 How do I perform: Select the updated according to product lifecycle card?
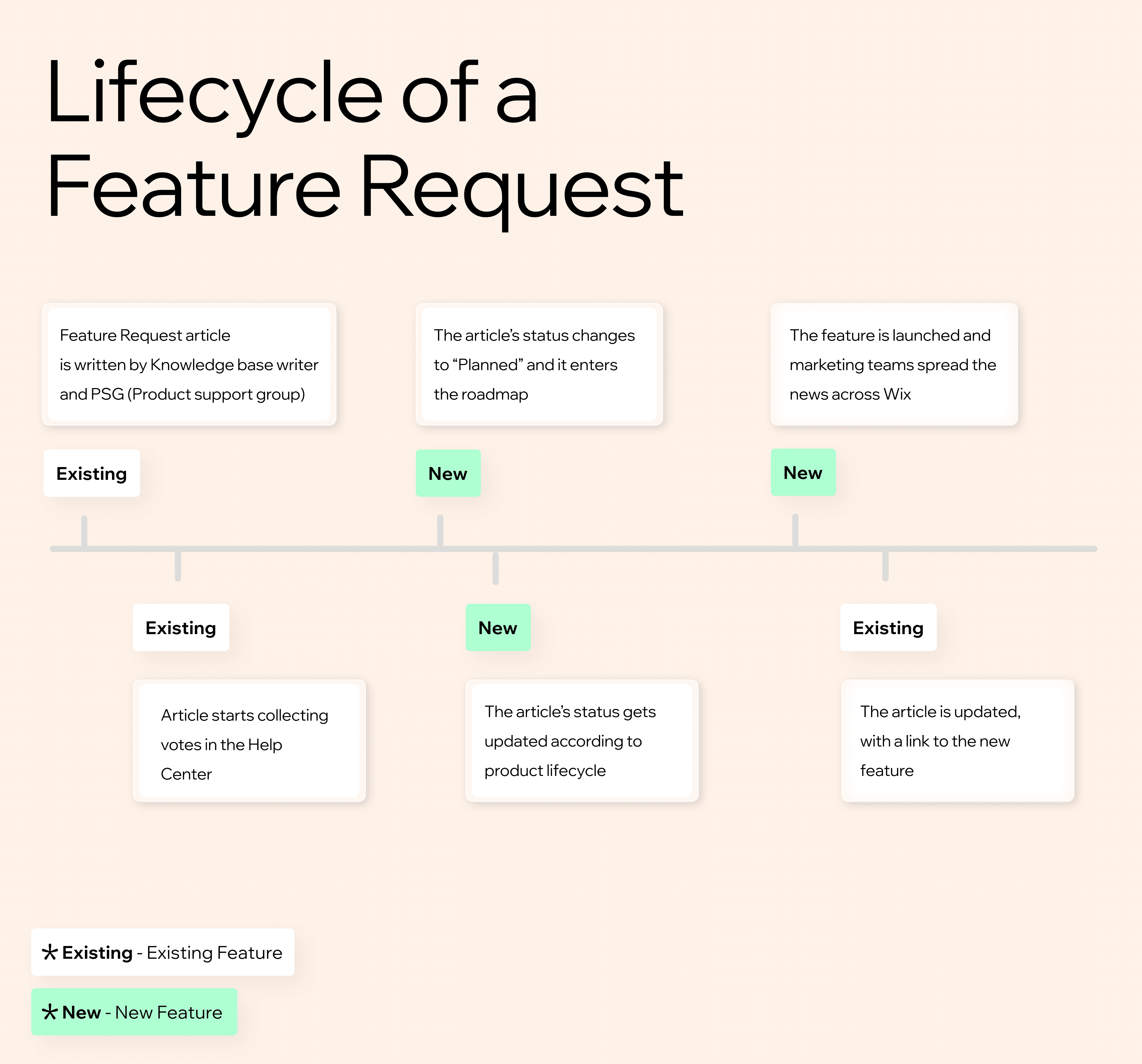[582, 741]
